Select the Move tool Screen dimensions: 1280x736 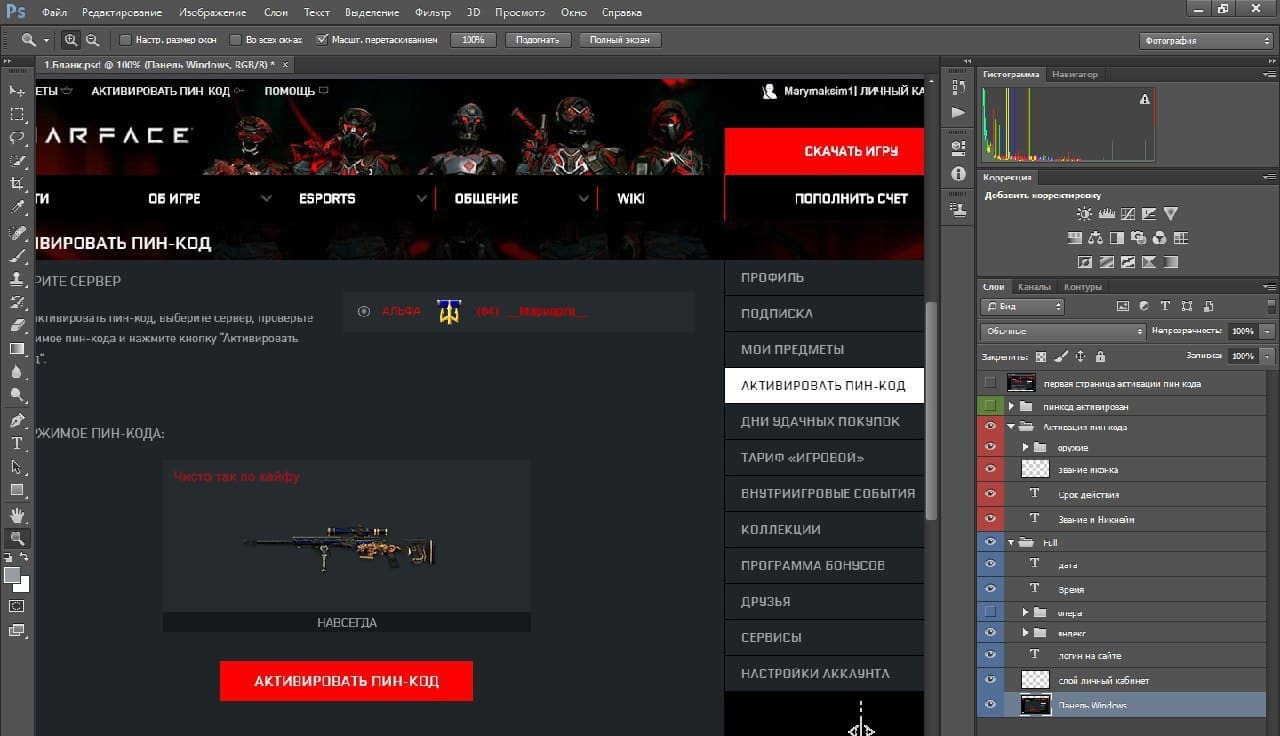[17, 91]
